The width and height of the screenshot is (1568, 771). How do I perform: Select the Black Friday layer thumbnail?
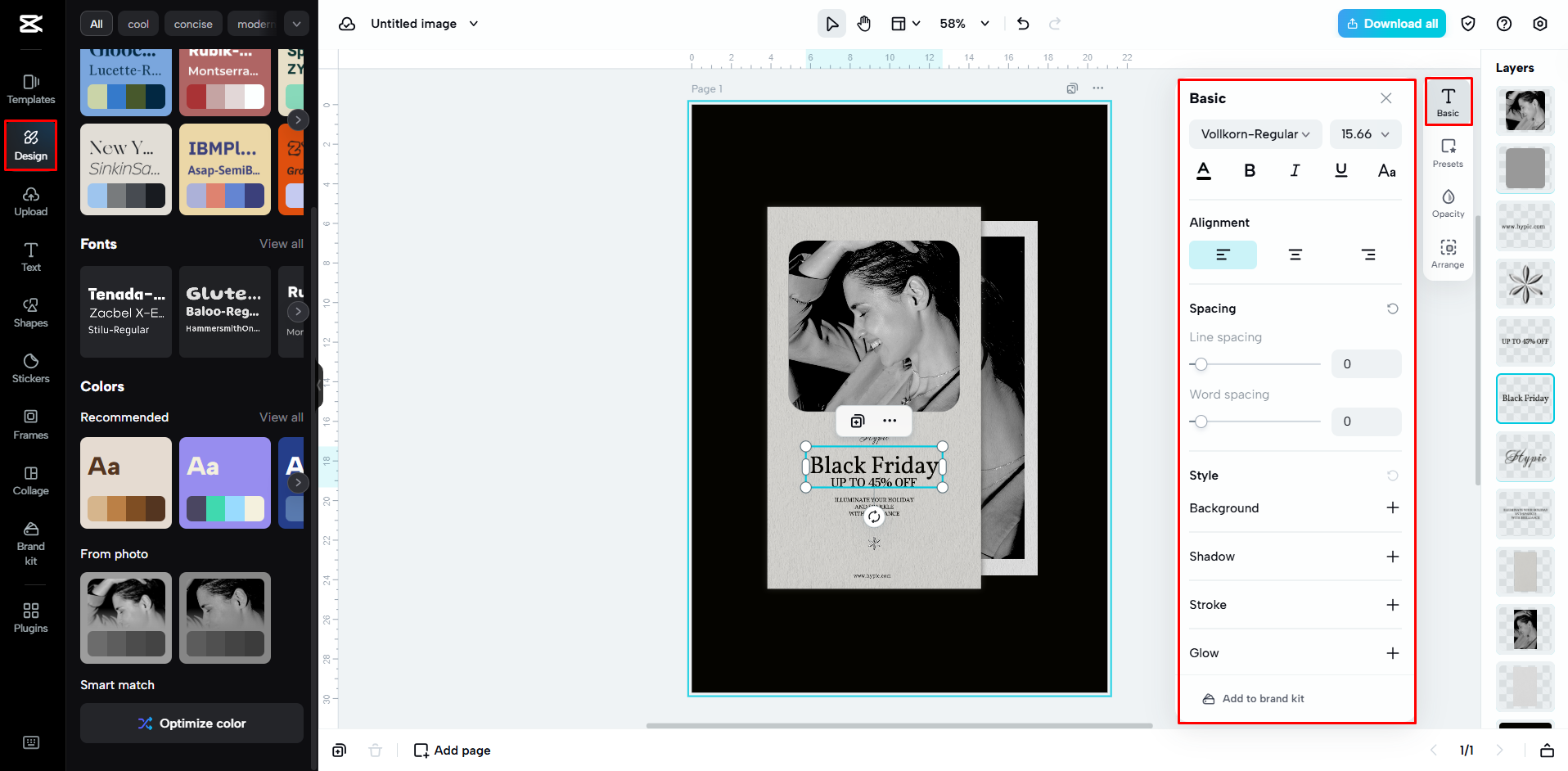pyautogui.click(x=1524, y=399)
